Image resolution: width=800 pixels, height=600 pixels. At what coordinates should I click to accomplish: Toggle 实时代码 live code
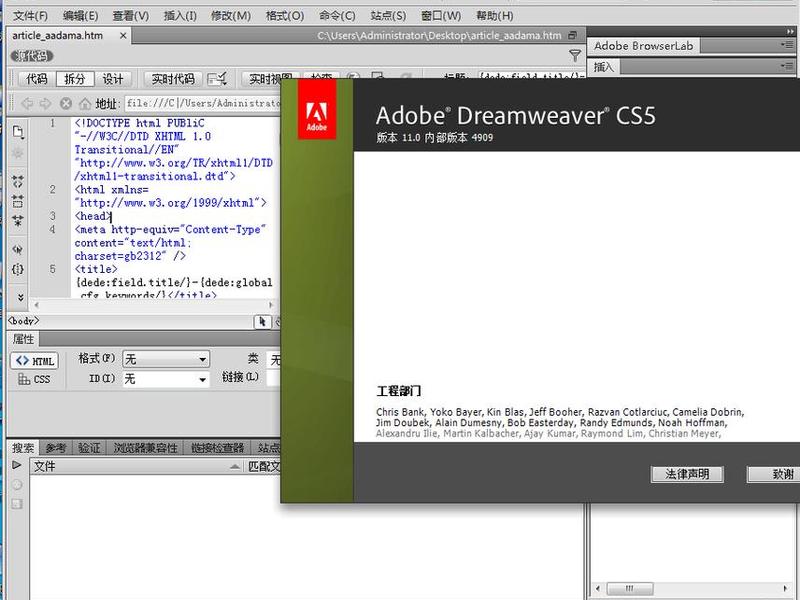point(173,79)
